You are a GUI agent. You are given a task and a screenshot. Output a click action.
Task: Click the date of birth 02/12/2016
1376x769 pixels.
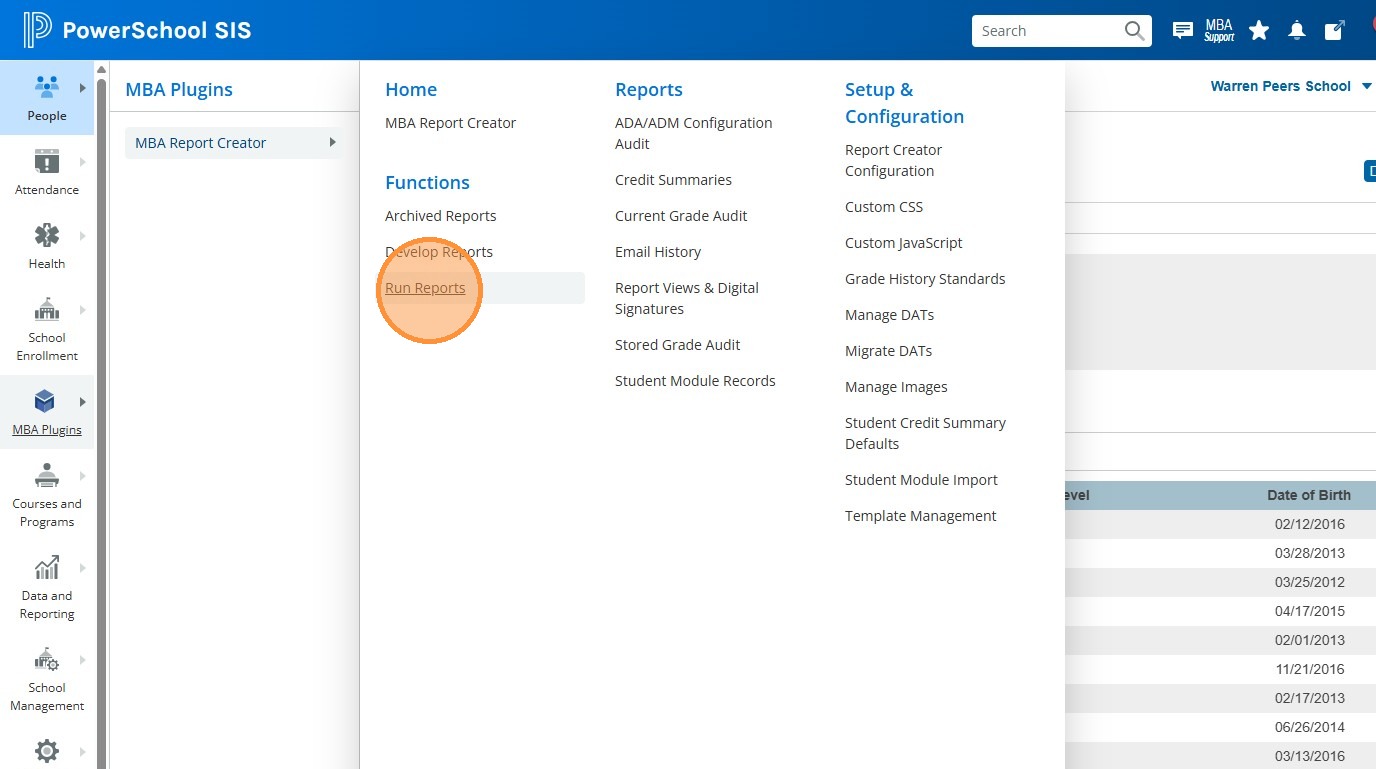click(1309, 524)
